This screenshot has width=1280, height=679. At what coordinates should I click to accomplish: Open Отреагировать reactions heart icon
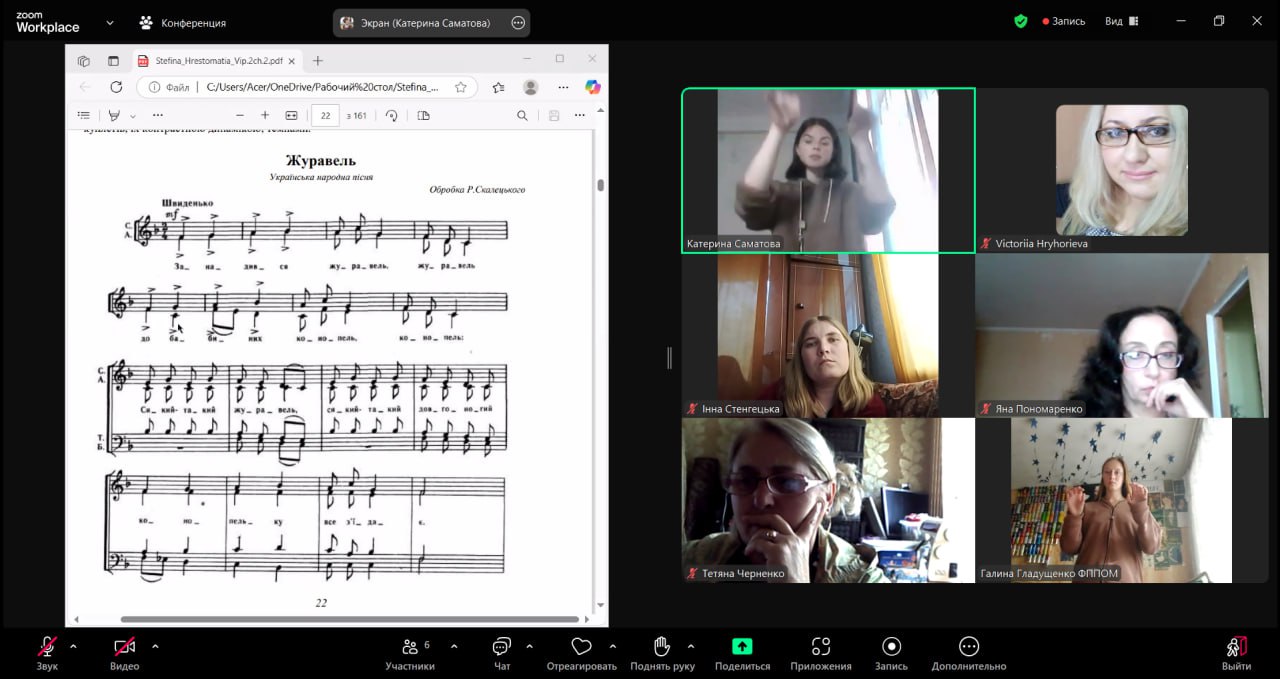coord(581,653)
